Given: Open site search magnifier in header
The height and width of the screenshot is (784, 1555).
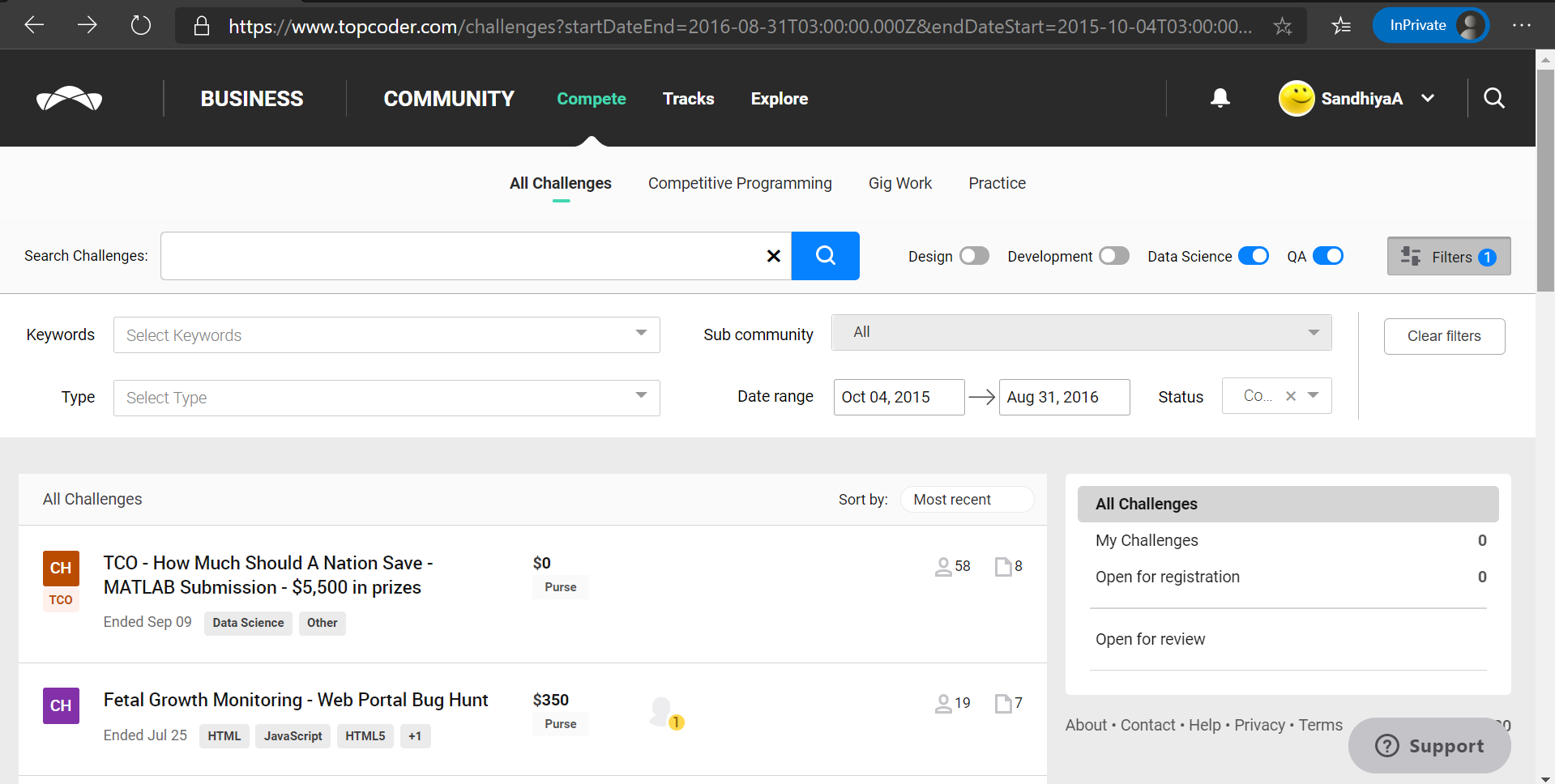Looking at the screenshot, I should pyautogui.click(x=1494, y=98).
